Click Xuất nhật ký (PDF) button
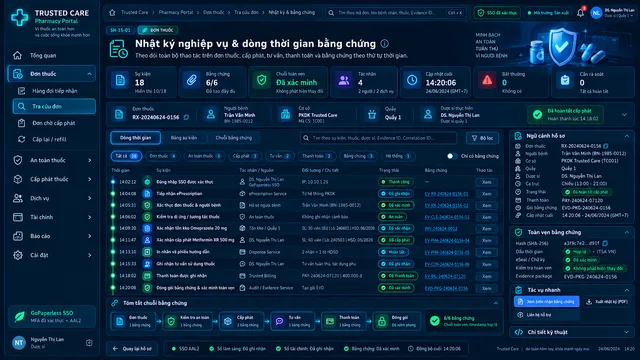 click(607, 302)
